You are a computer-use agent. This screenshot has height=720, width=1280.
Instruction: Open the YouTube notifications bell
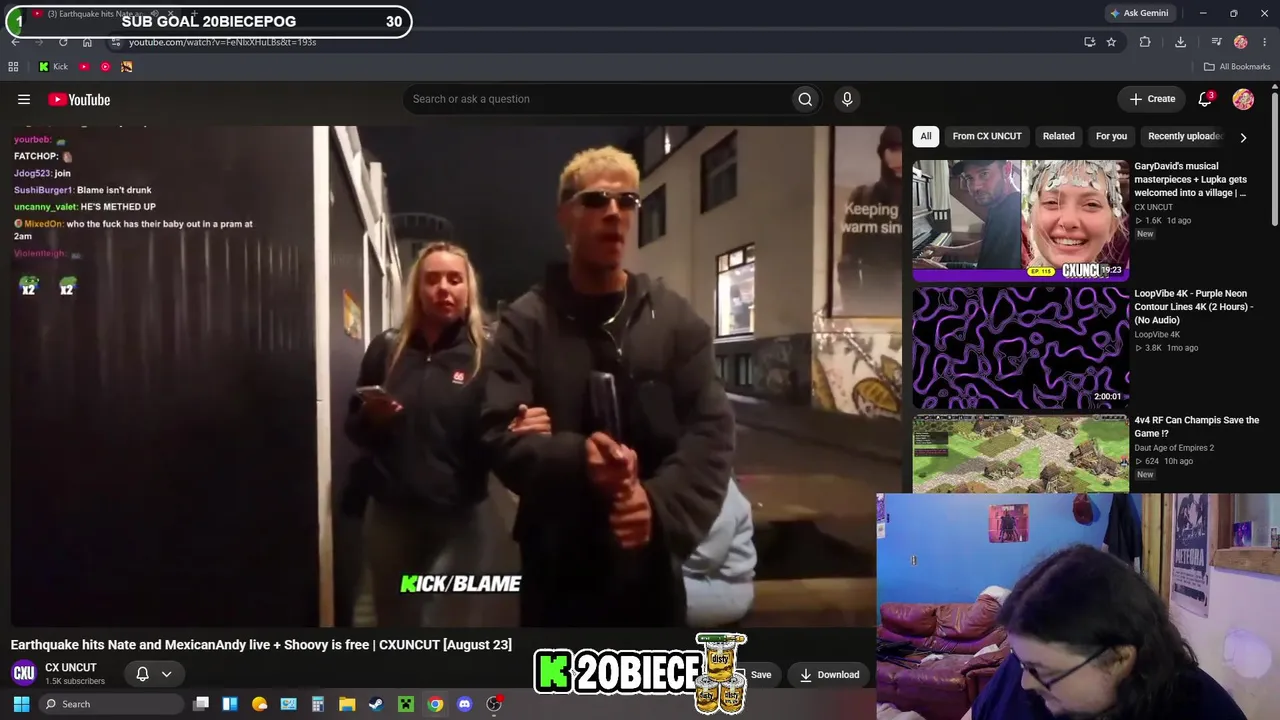coord(1205,99)
